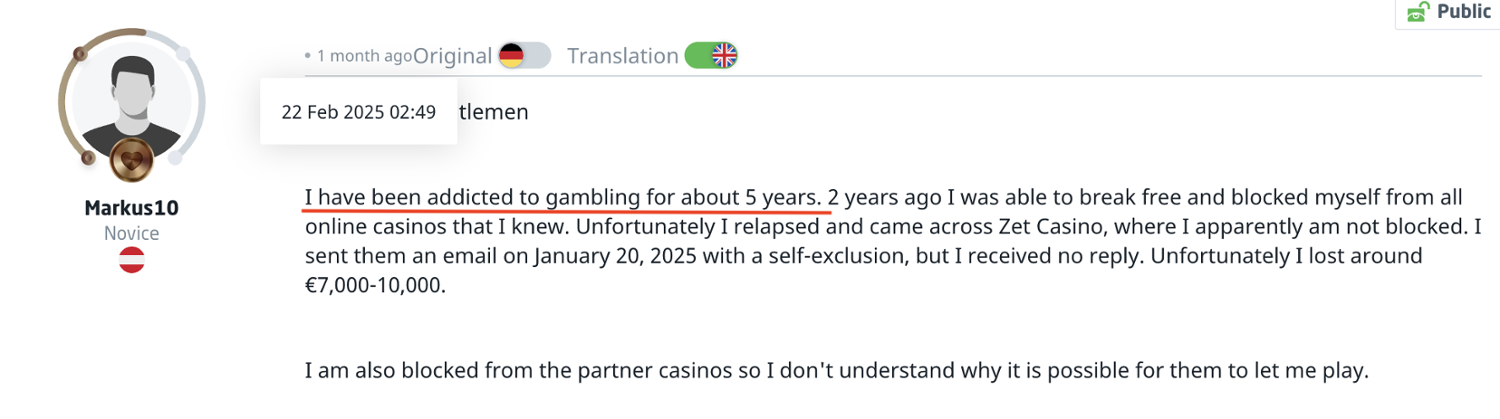
Task: Click the bronze heart badge on avatar
Action: tap(130, 159)
